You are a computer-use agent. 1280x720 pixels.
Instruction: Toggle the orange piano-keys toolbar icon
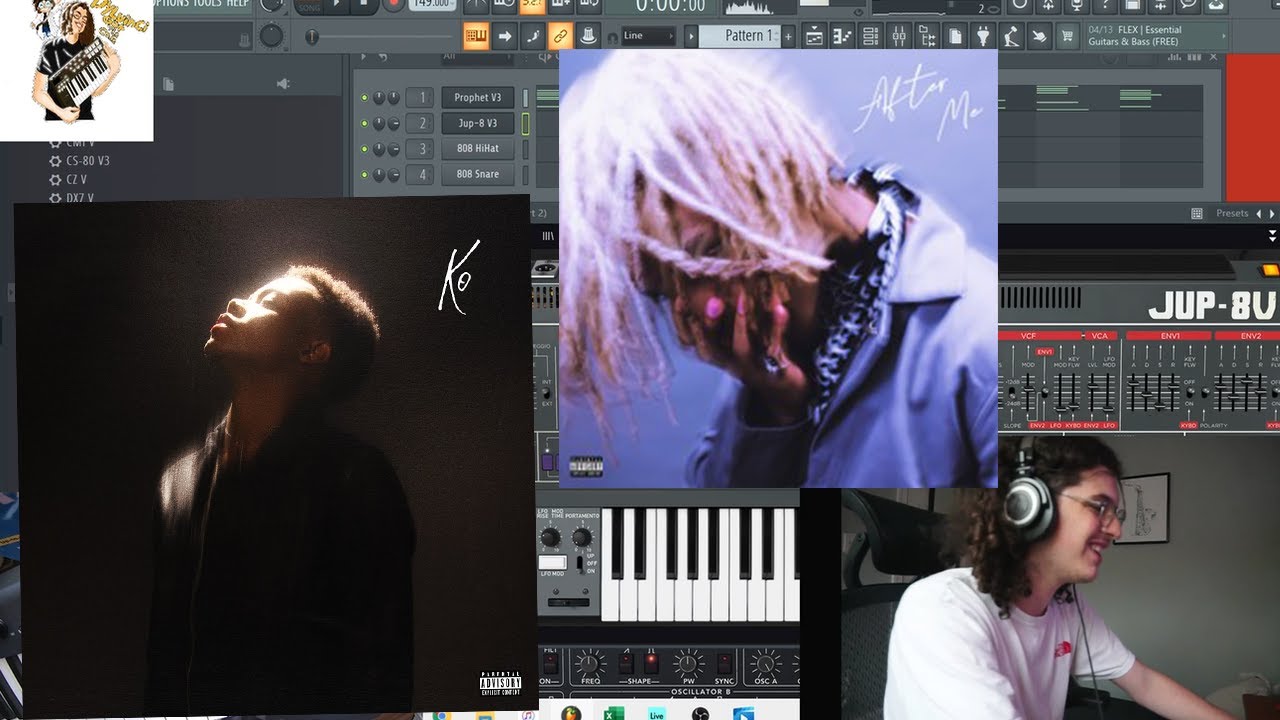(476, 36)
